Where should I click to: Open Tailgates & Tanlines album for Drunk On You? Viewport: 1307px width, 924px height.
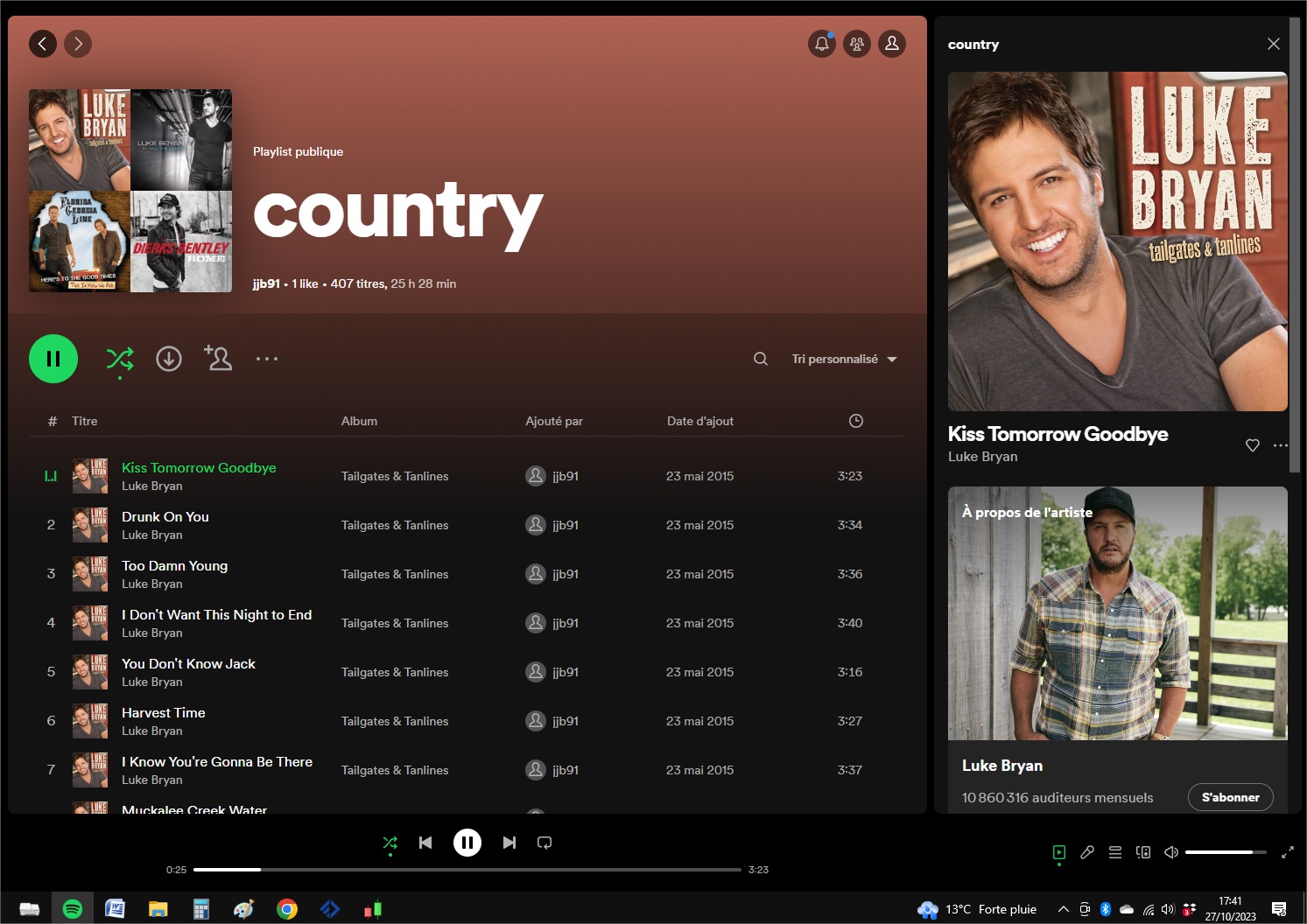point(395,525)
